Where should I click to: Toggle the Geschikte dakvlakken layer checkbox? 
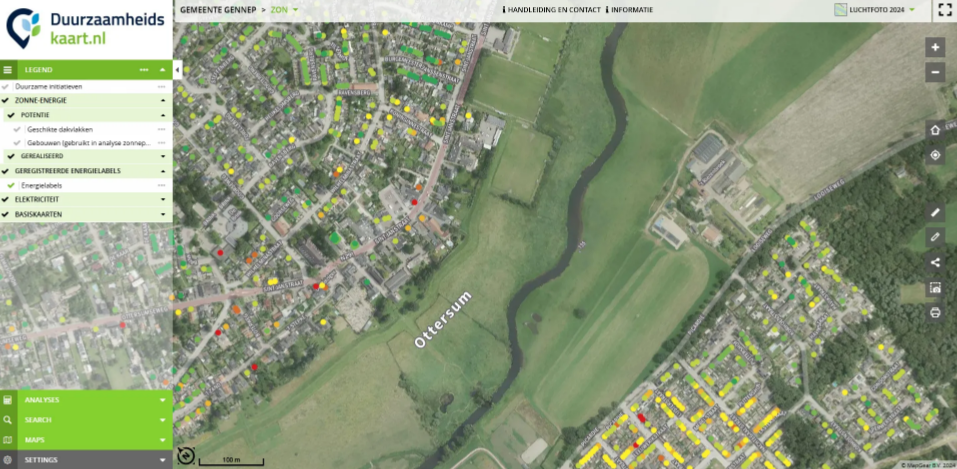(x=18, y=129)
